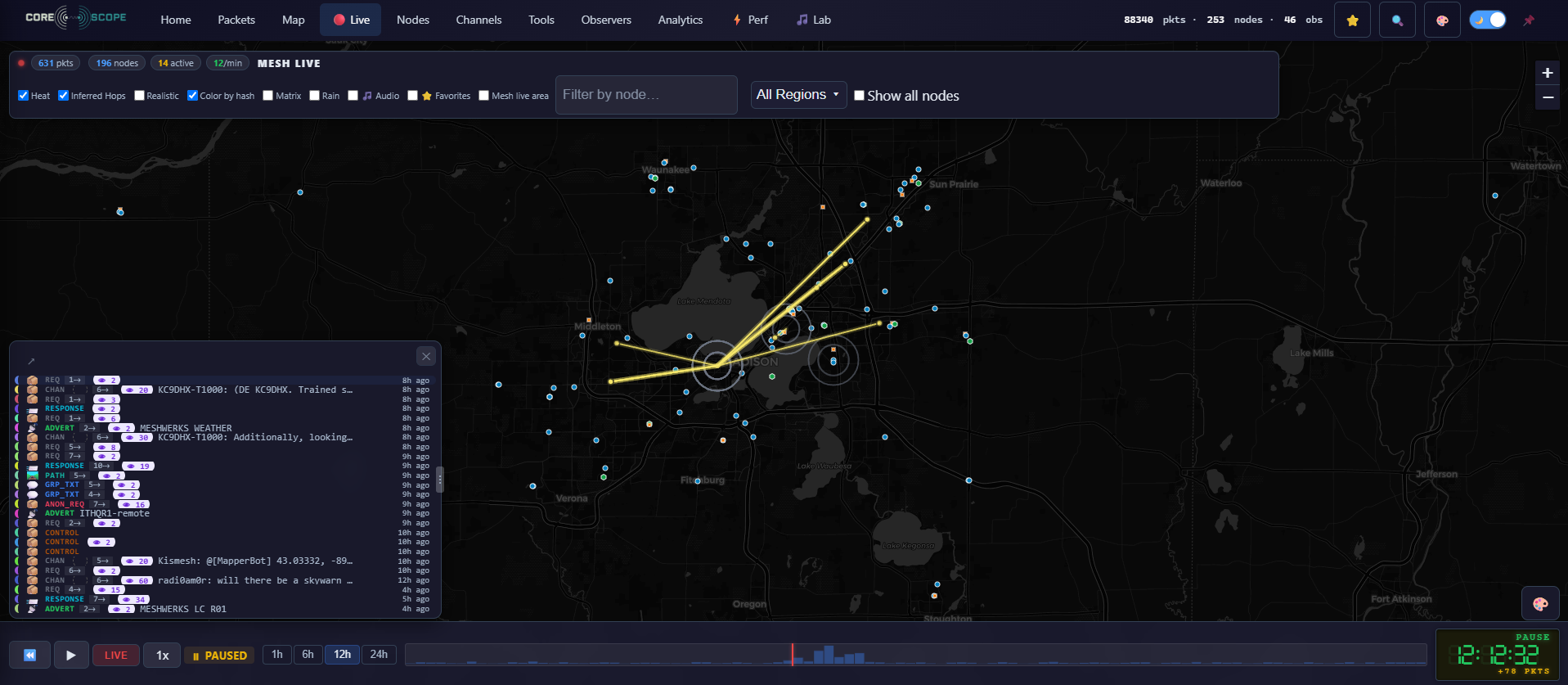Open the Nodes page

pyautogui.click(x=413, y=20)
